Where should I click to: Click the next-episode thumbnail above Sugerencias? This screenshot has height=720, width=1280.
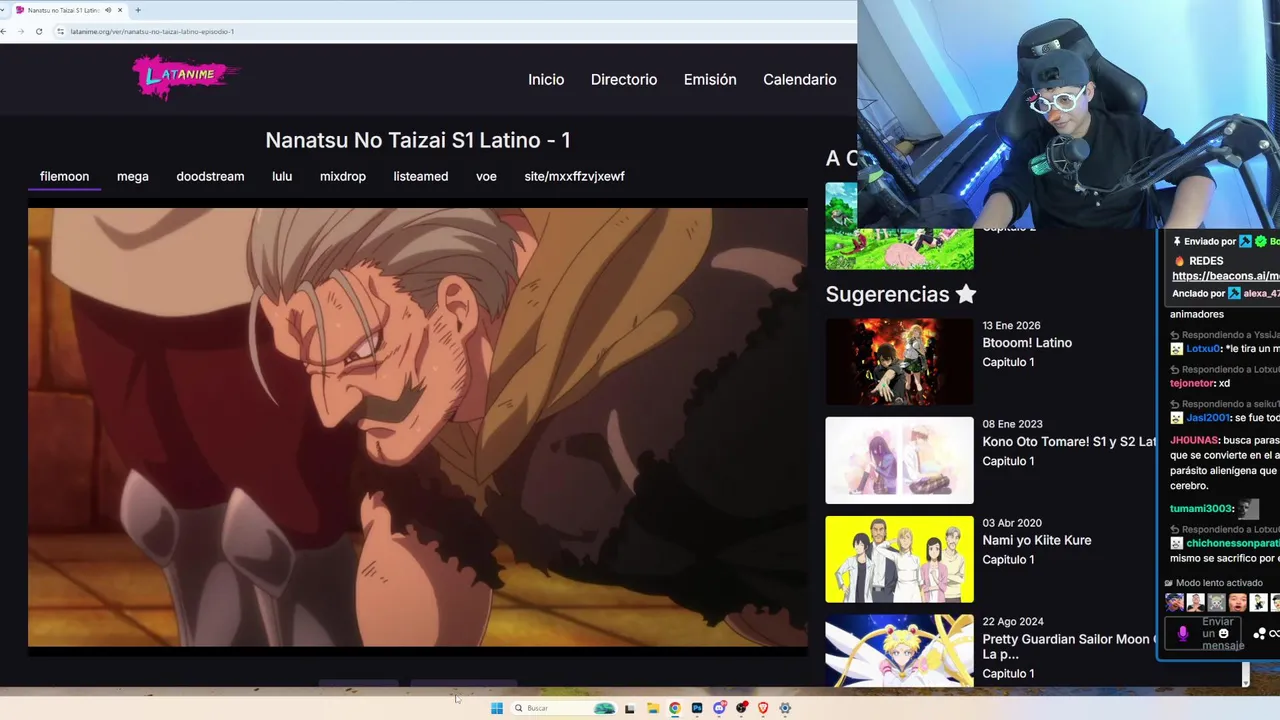(x=899, y=226)
